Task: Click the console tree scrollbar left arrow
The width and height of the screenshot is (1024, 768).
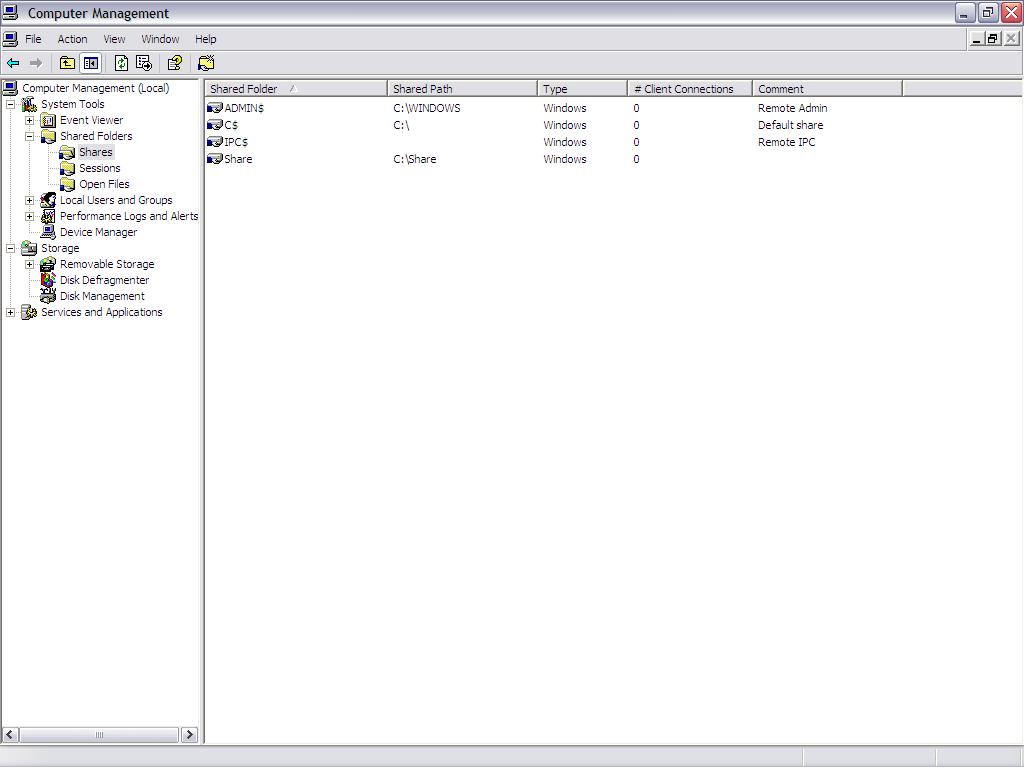Action: 10,735
